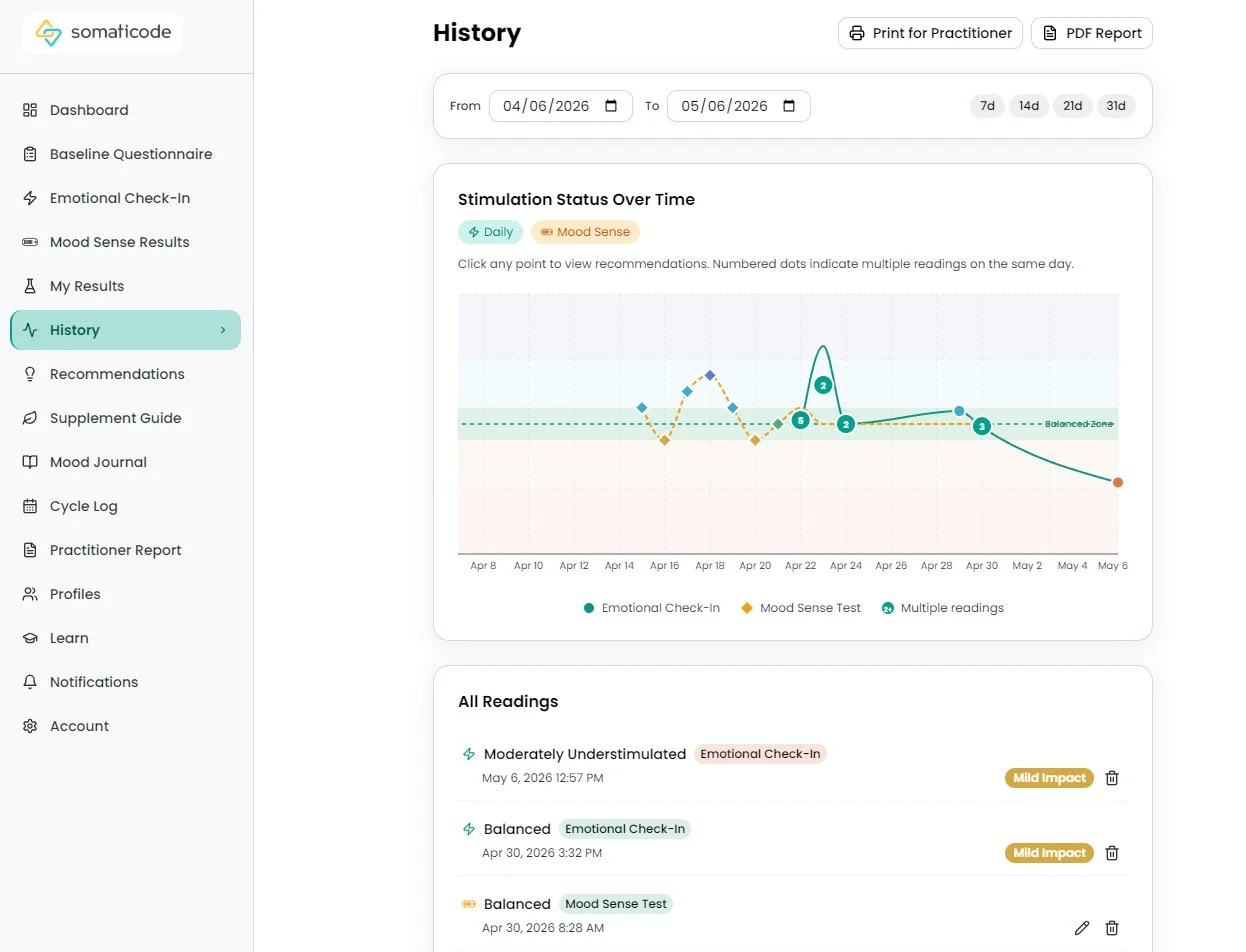This screenshot has height=952, width=1246.
Task: Click the Mood Sense Results battery icon
Action: [30, 242]
